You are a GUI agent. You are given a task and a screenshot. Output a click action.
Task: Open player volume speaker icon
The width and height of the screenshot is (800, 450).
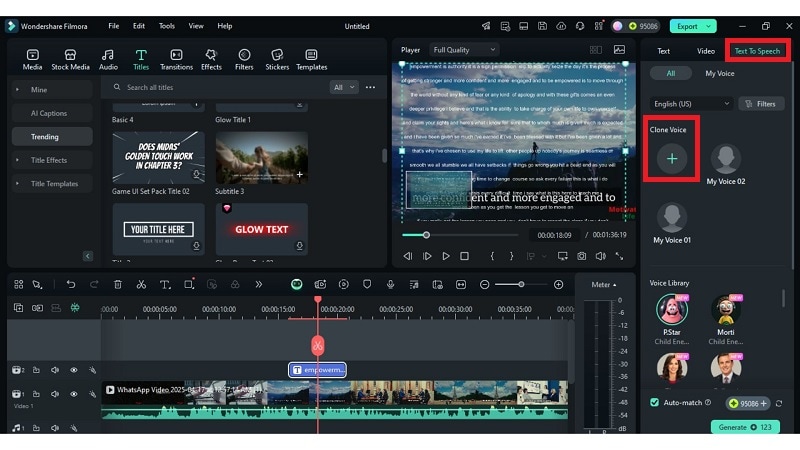(601, 256)
